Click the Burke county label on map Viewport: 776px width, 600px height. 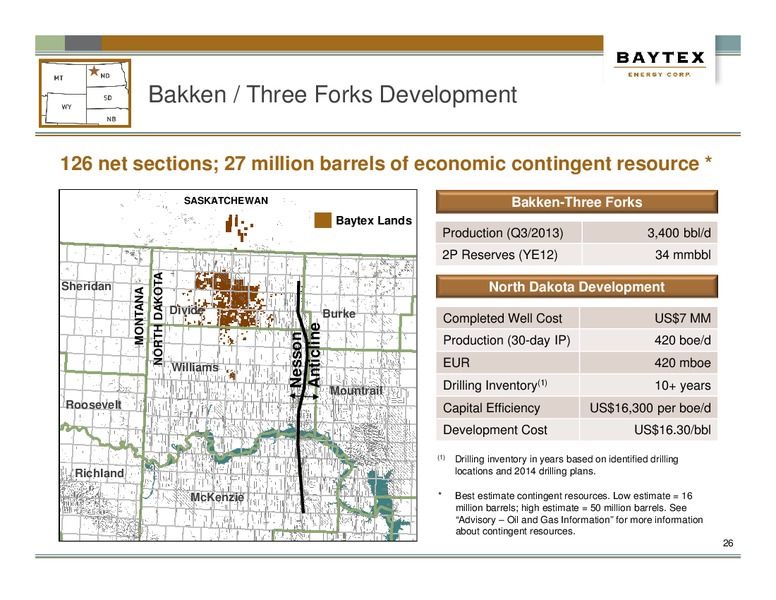[339, 313]
